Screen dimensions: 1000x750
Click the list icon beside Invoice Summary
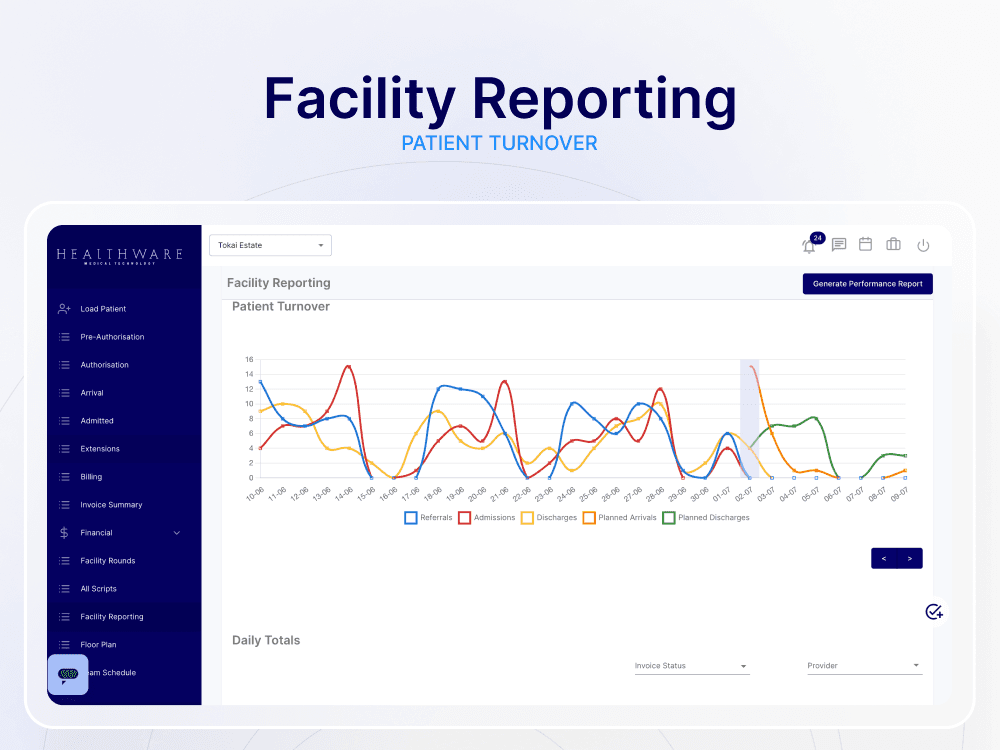64,505
